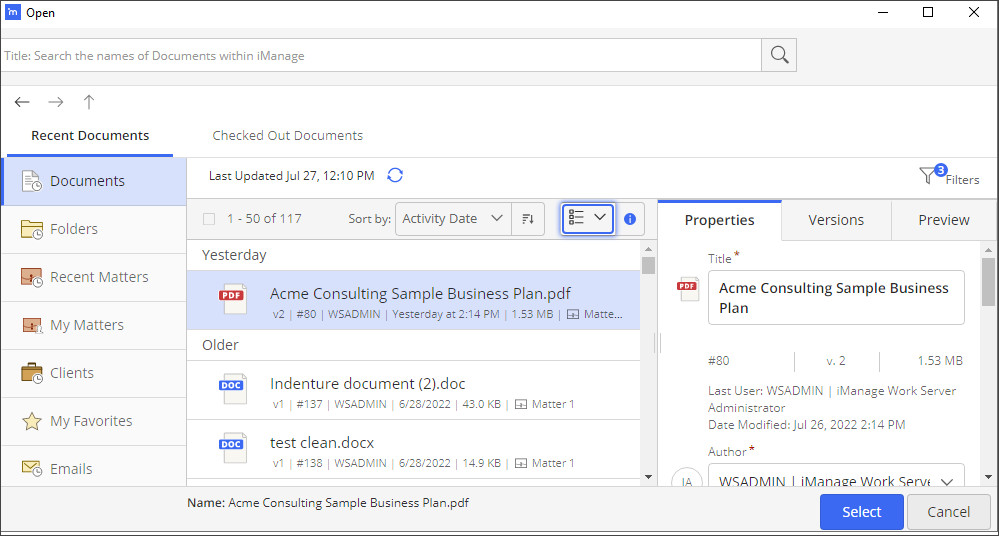Open the Properties tab
Viewport: 999px width, 536px height.
719,220
